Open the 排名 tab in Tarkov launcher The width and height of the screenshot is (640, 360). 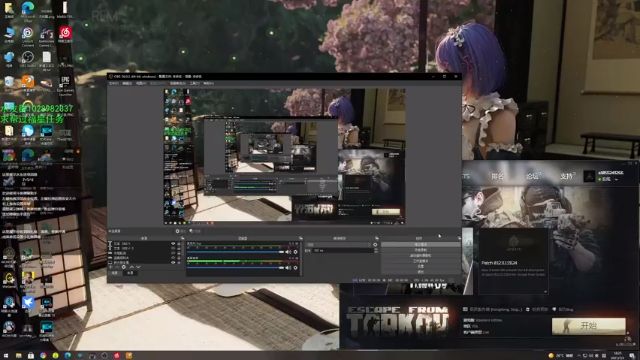497,176
